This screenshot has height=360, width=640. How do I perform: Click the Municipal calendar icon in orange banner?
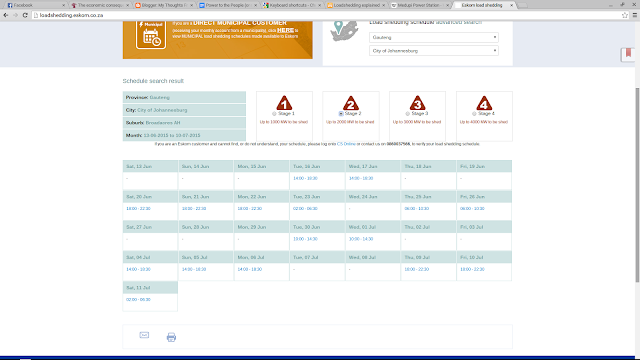[x=151, y=35]
